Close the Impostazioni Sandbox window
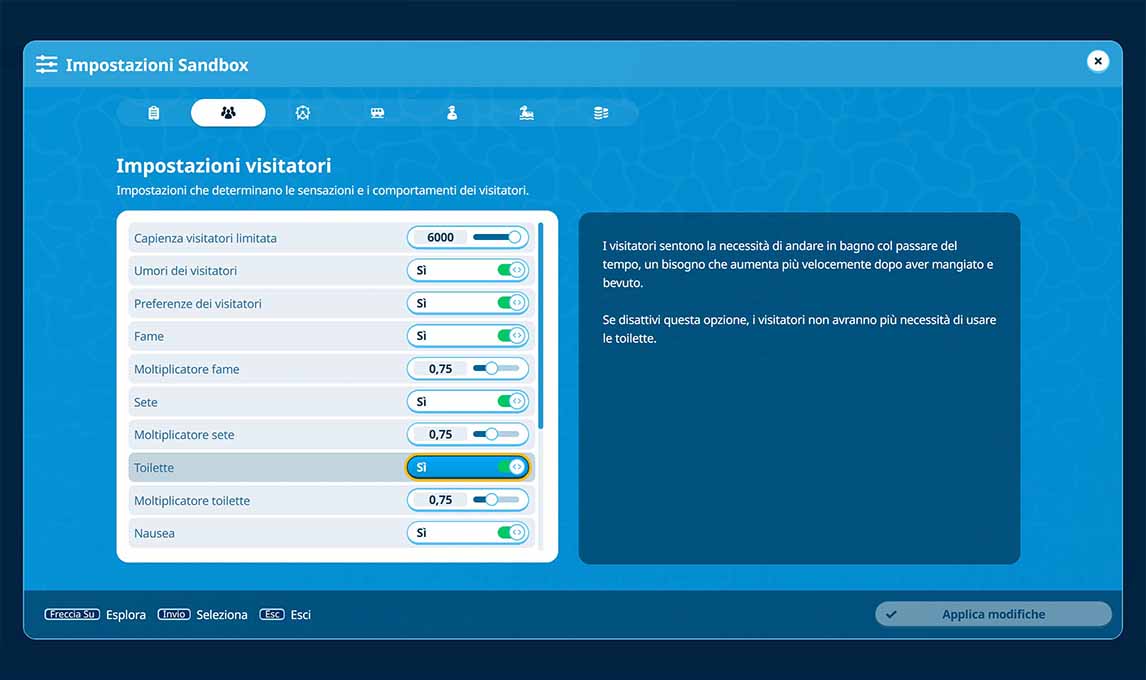1146x680 pixels. point(1097,62)
